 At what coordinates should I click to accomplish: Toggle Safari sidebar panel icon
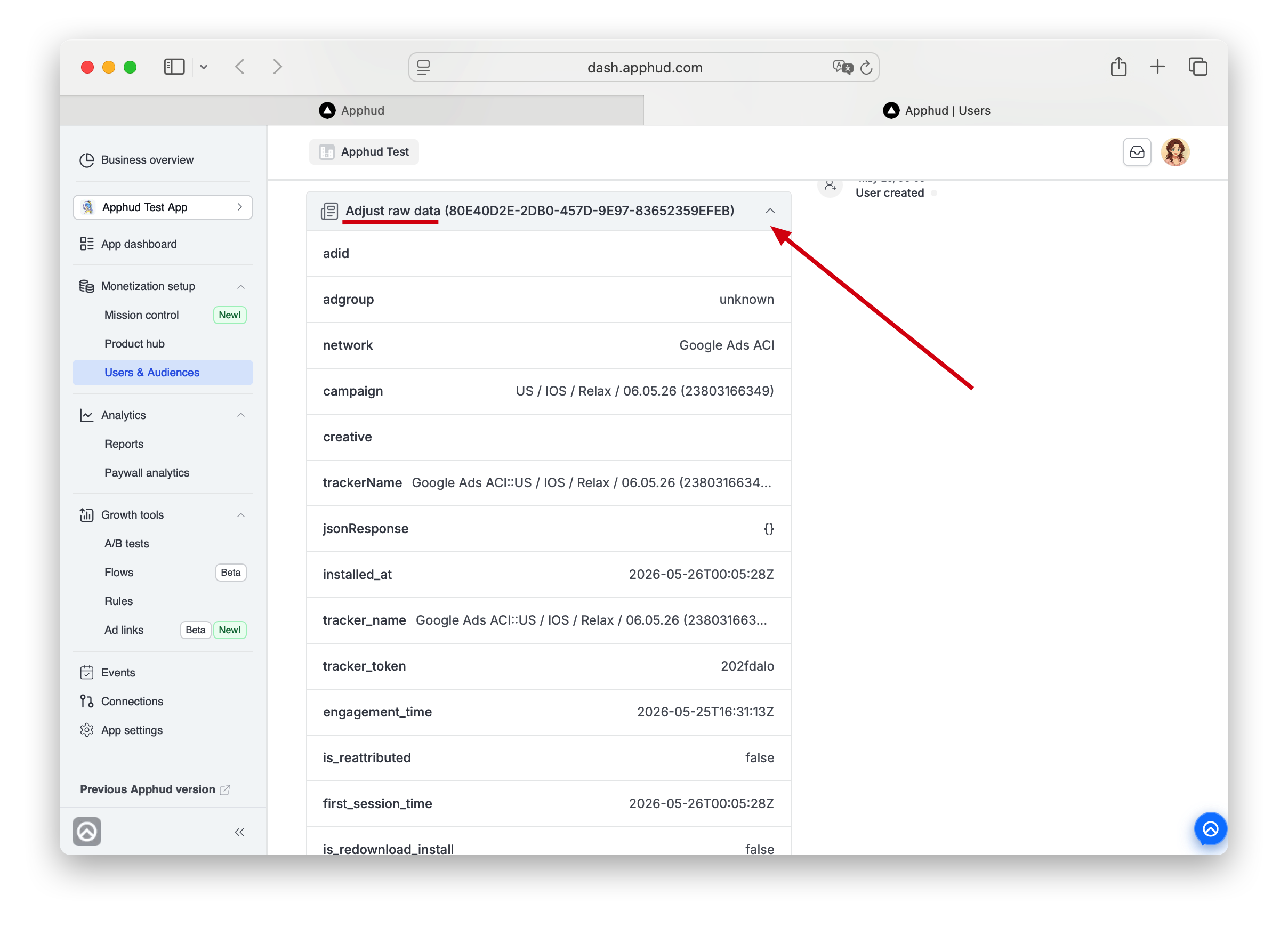pyautogui.click(x=174, y=67)
